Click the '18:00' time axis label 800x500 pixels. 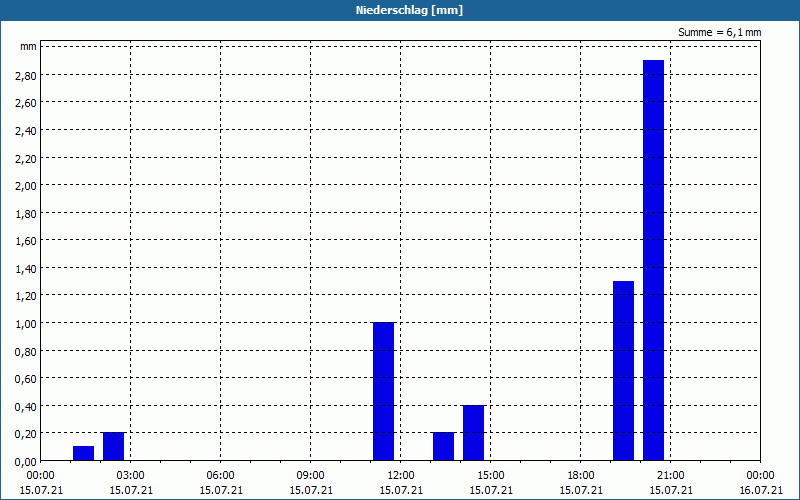(x=581, y=476)
